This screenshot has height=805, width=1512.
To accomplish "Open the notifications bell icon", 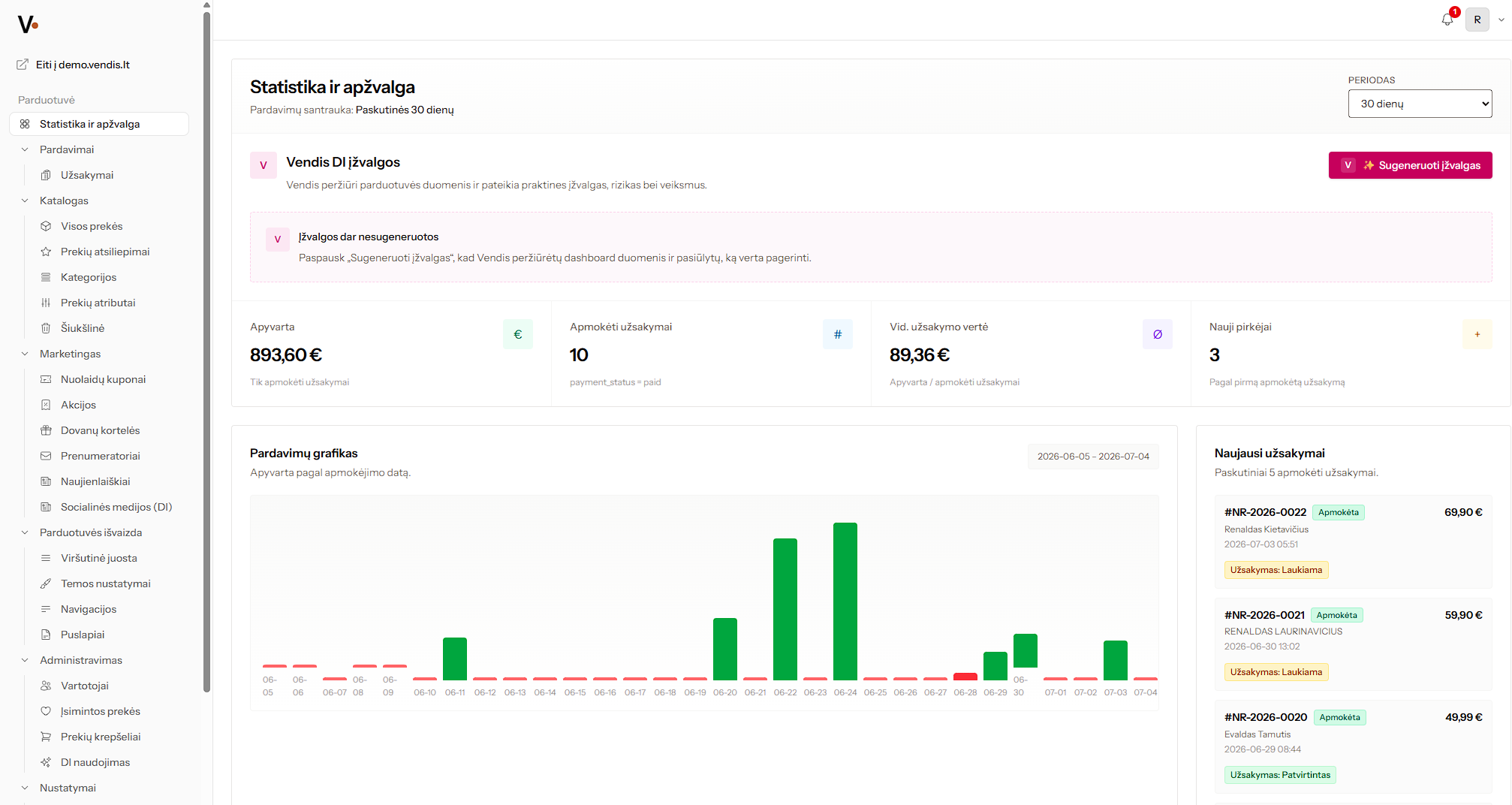I will (1447, 20).
